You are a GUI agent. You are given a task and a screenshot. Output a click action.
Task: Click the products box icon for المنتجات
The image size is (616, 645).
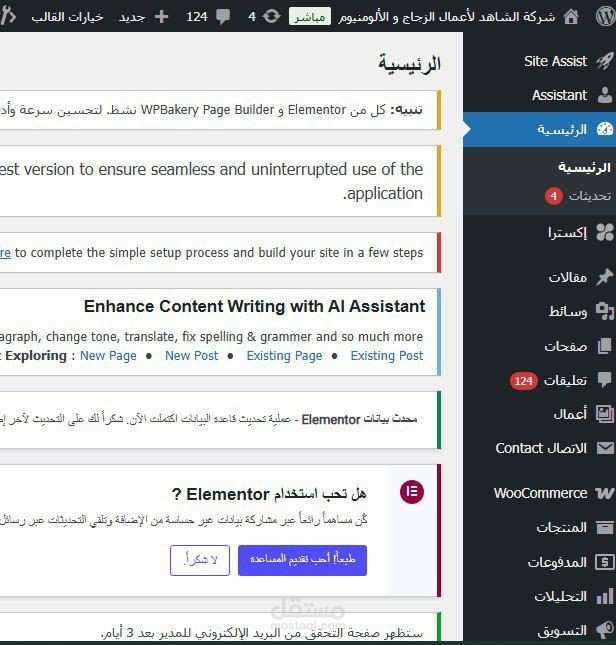coord(605,527)
